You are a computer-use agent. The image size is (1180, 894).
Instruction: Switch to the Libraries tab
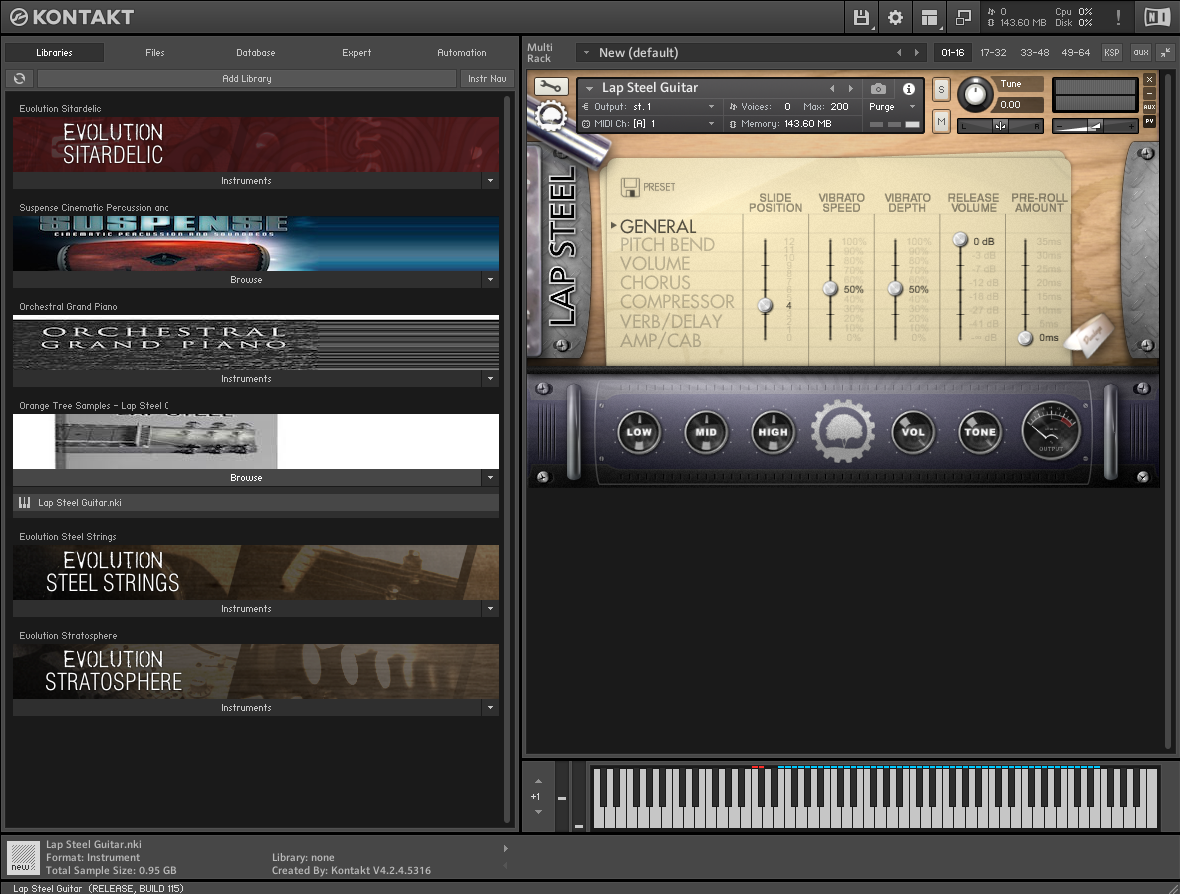(54, 53)
